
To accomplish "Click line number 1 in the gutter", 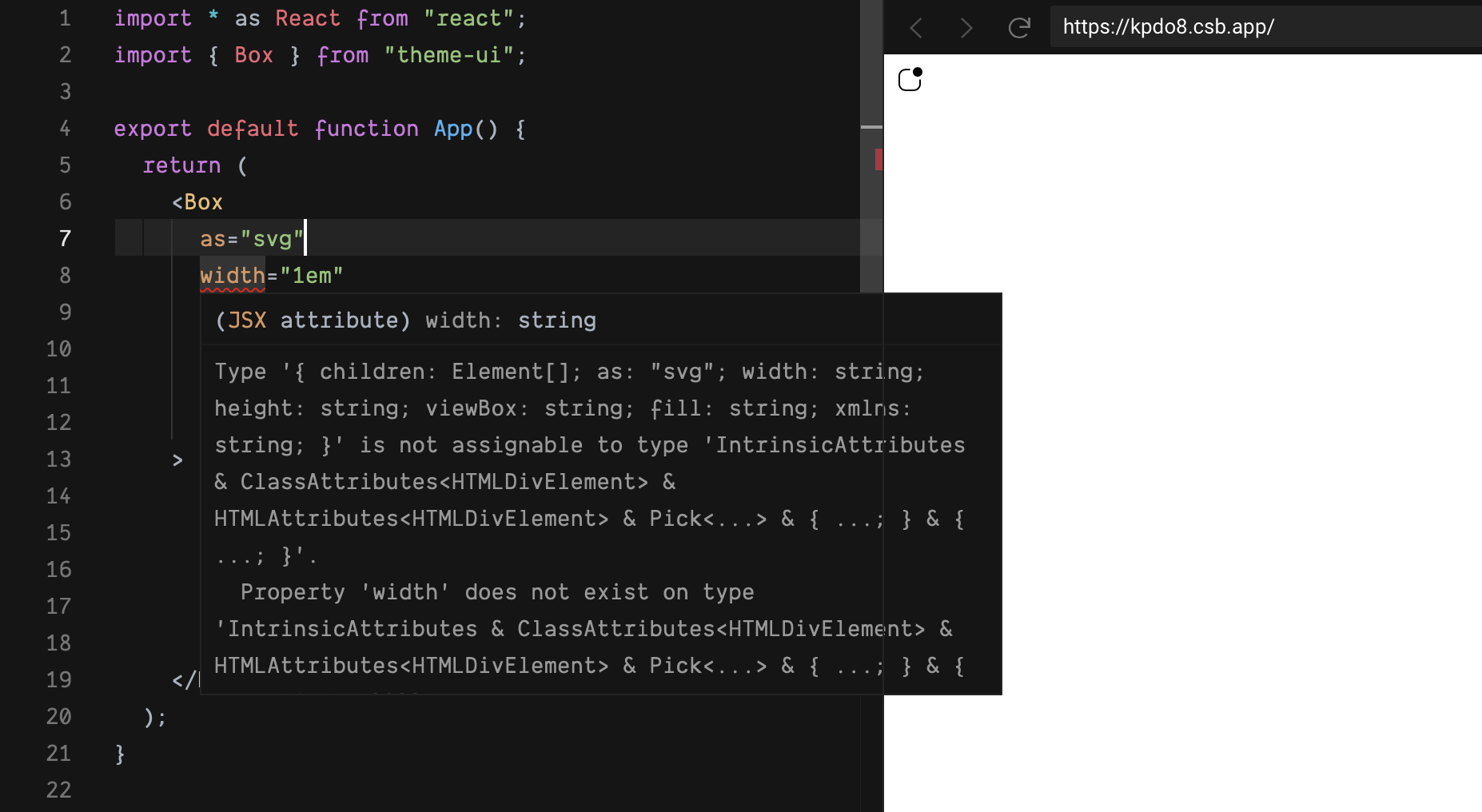I will tap(65, 18).
